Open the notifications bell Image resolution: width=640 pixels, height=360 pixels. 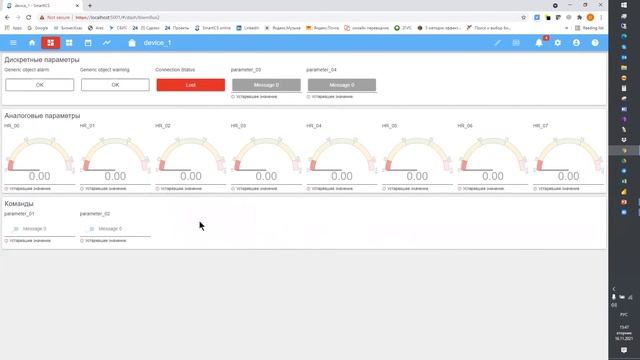pos(539,43)
